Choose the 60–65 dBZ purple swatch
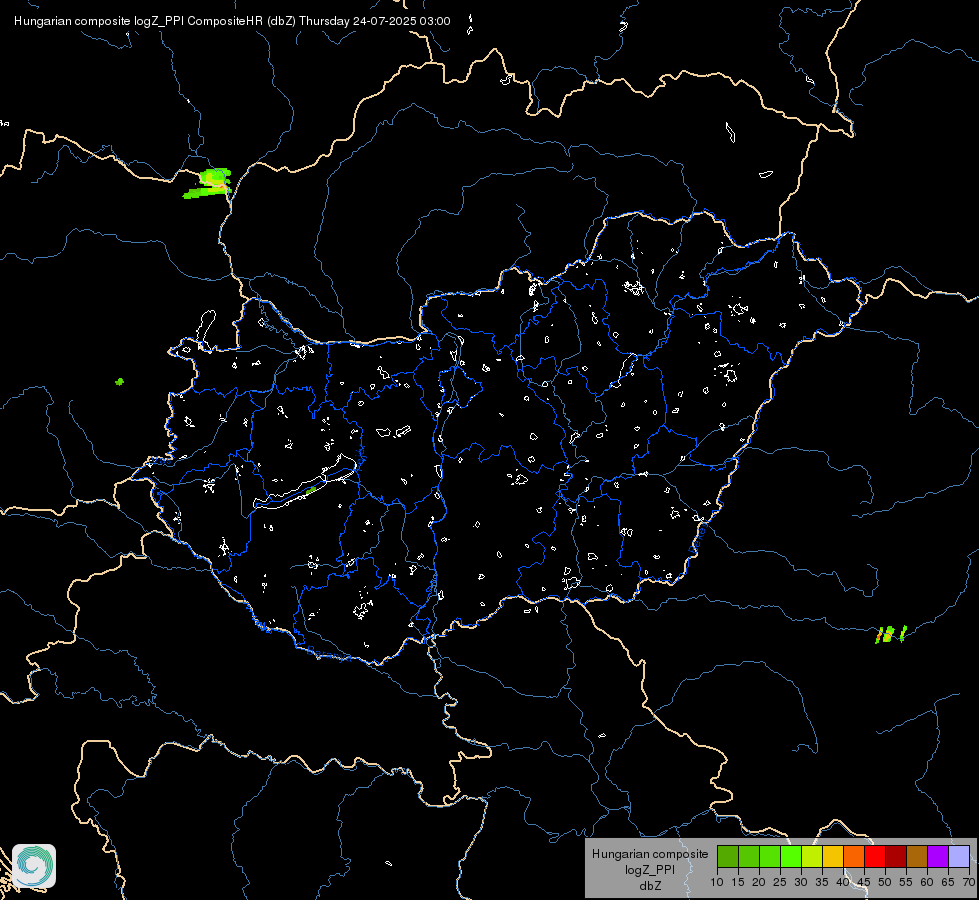 coord(938,856)
